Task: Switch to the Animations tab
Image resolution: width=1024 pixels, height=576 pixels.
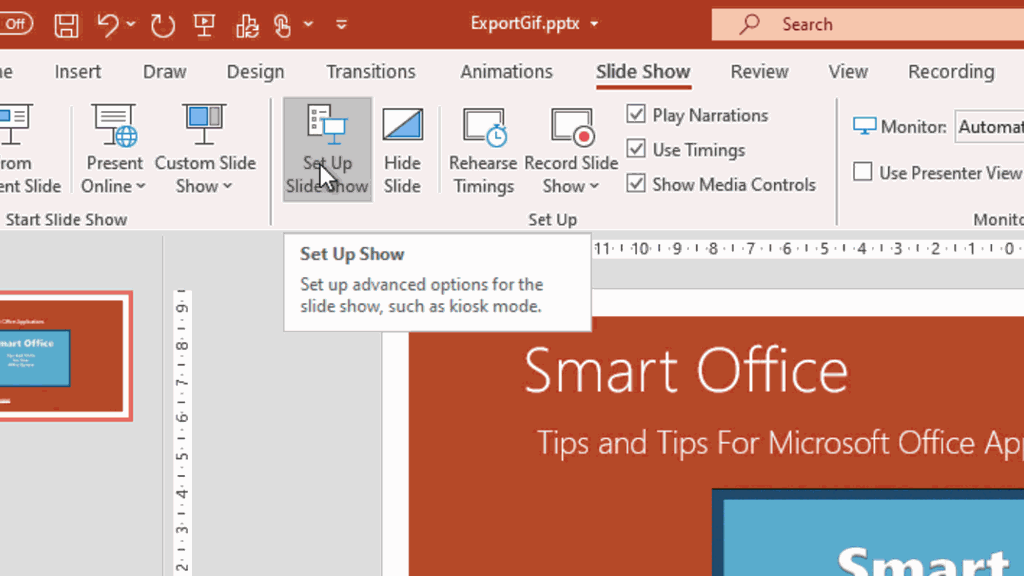Action: coord(506,71)
